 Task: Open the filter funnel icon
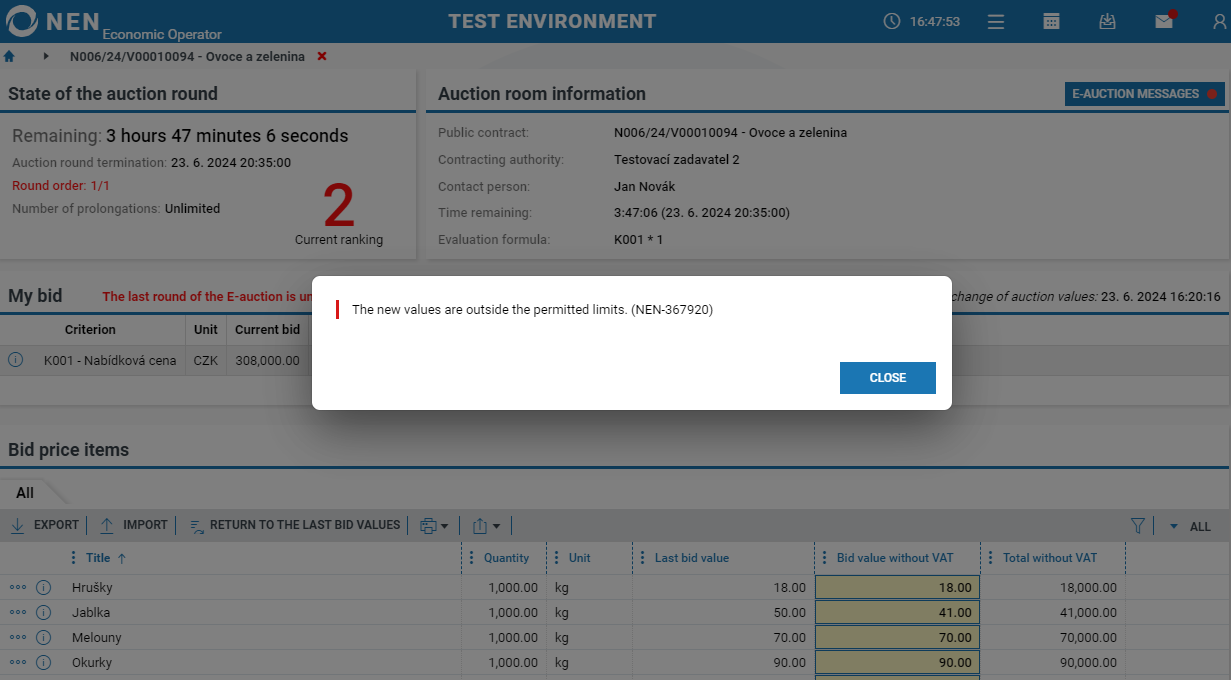click(x=1137, y=525)
